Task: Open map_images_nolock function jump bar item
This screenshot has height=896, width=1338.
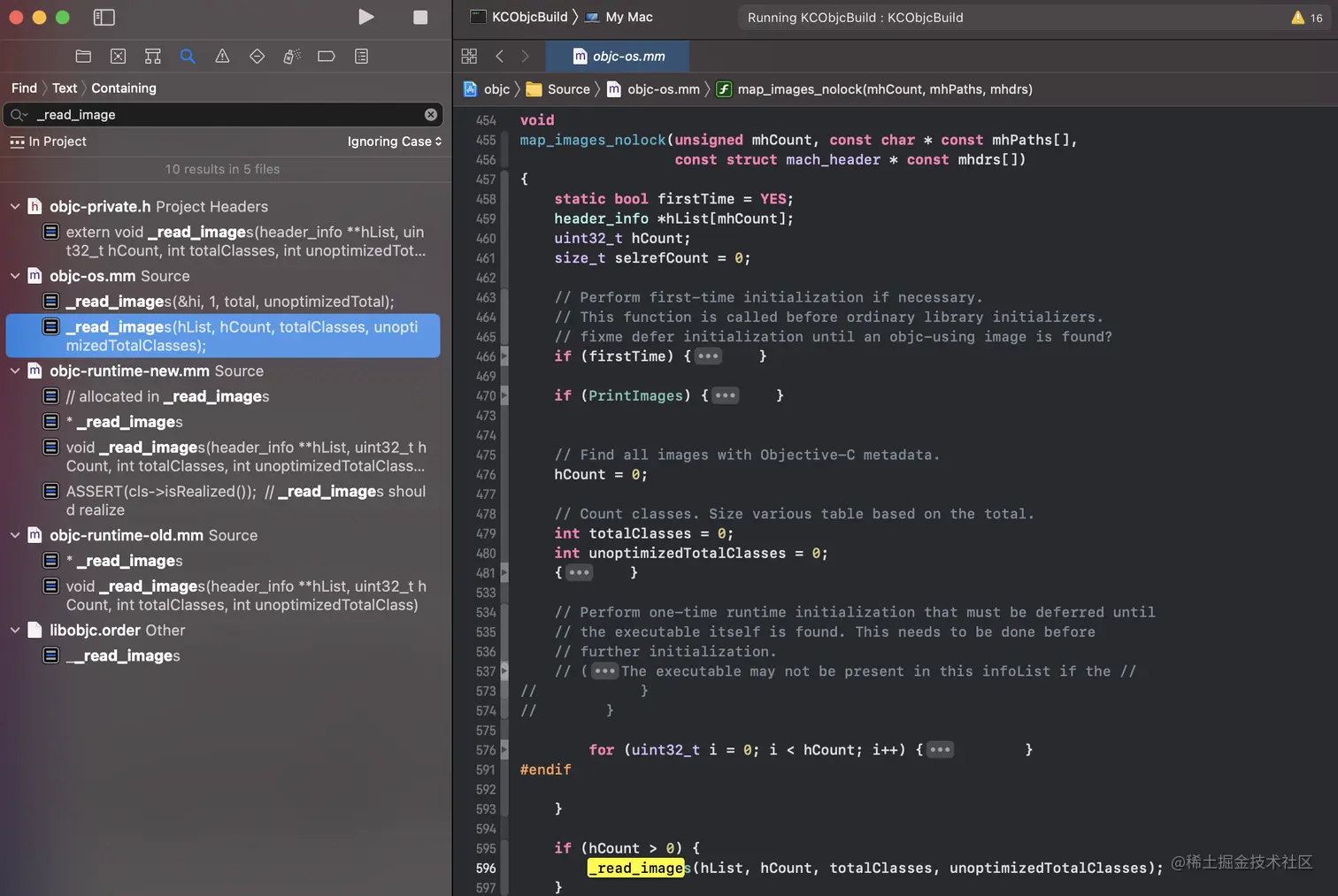Action: coord(874,88)
